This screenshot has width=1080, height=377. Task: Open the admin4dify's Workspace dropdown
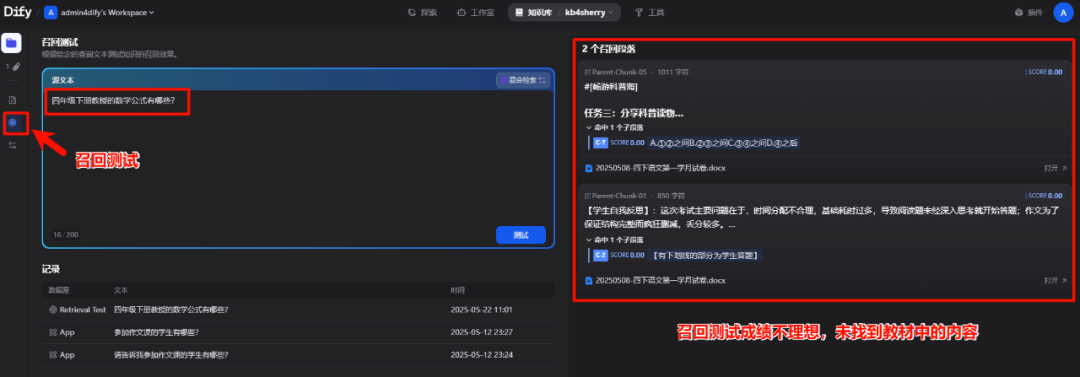[x=100, y=12]
